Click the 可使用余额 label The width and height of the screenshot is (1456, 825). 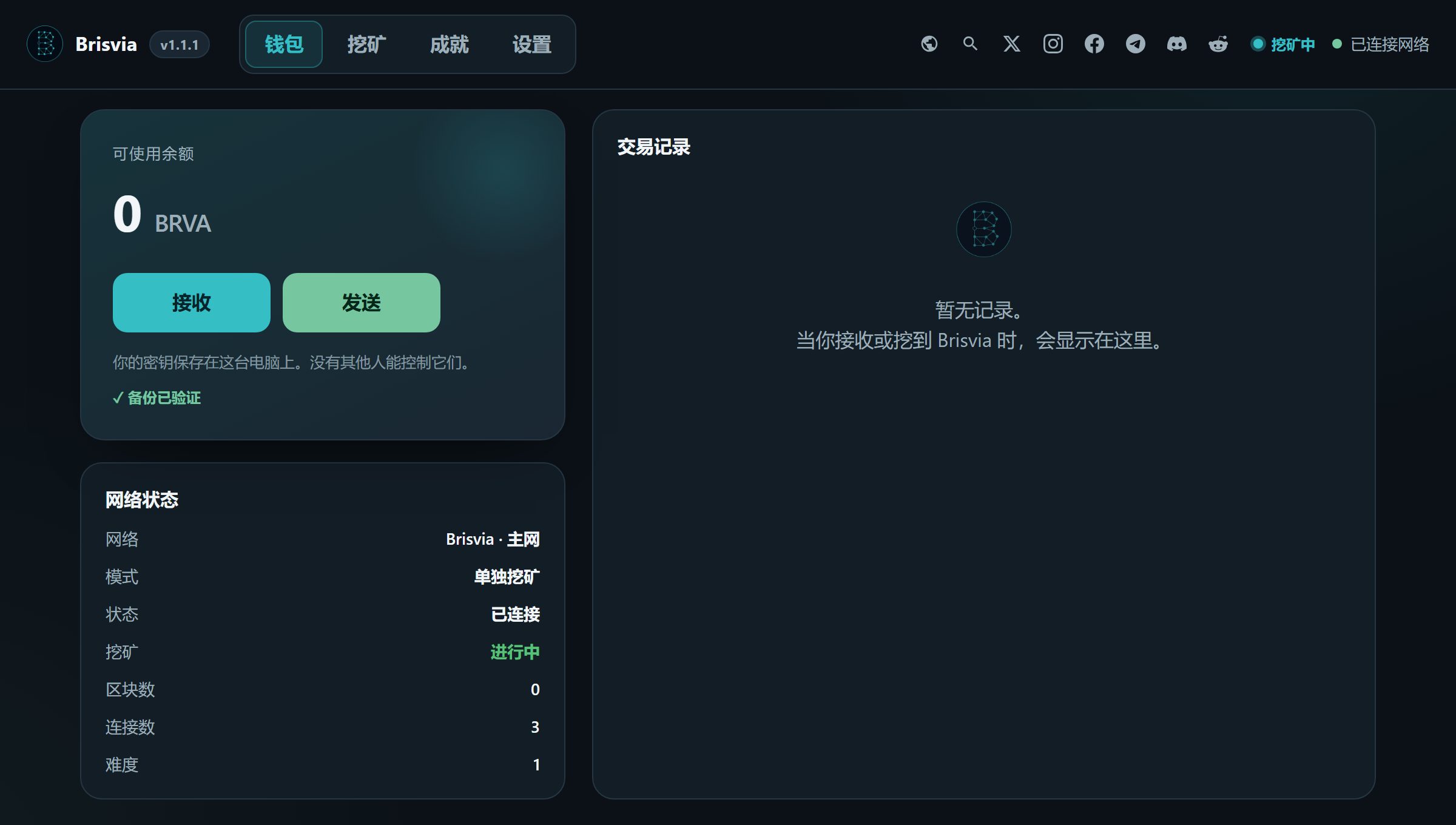coord(153,153)
